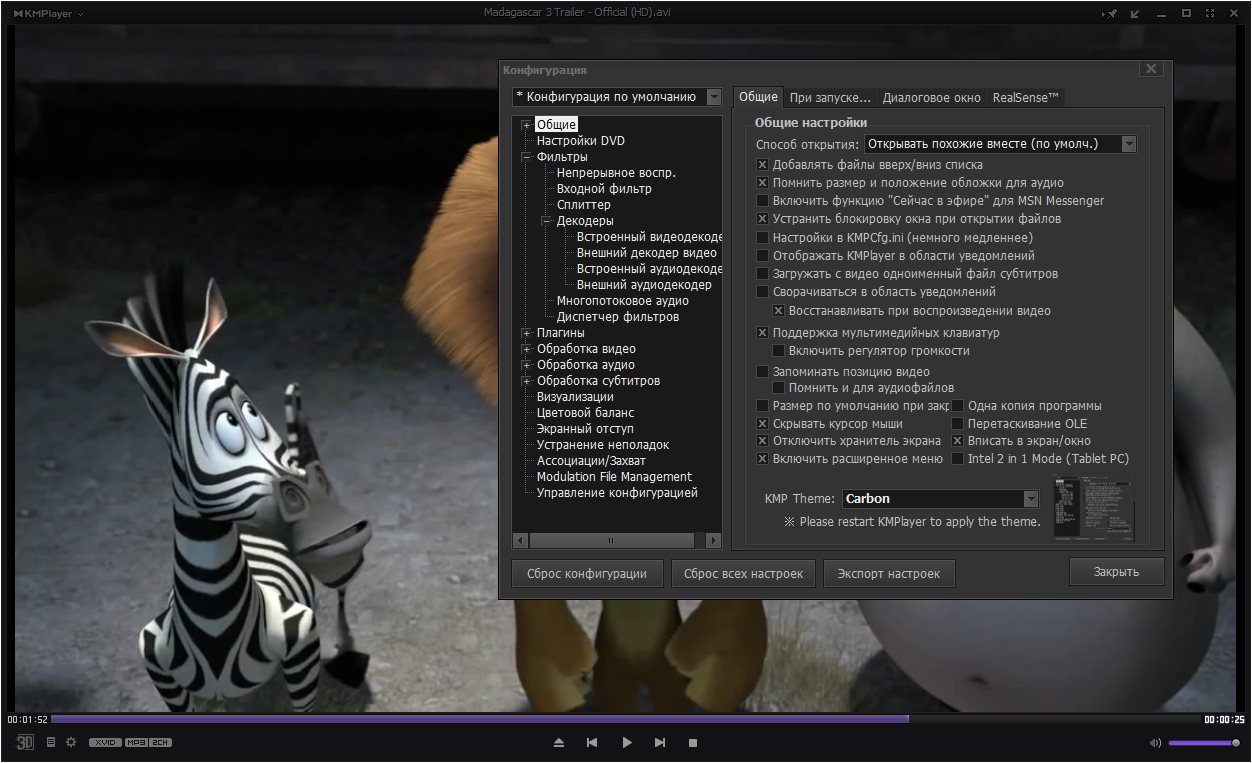Screen dimensions: 1252x763
Task: Stop video playback
Action: pyautogui.click(x=693, y=743)
